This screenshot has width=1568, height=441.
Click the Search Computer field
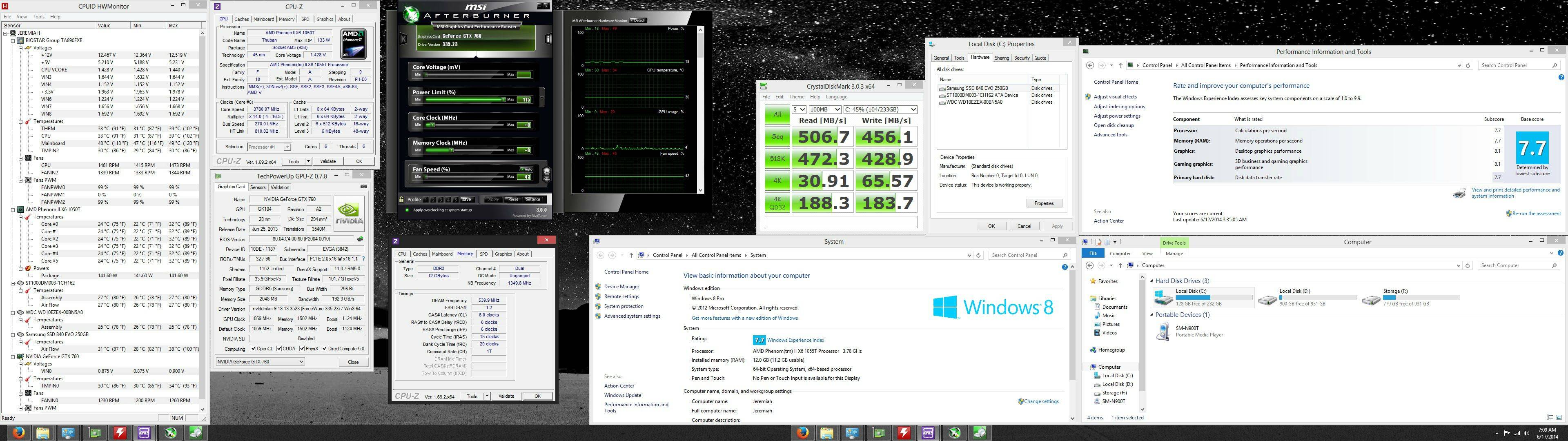[1519, 265]
